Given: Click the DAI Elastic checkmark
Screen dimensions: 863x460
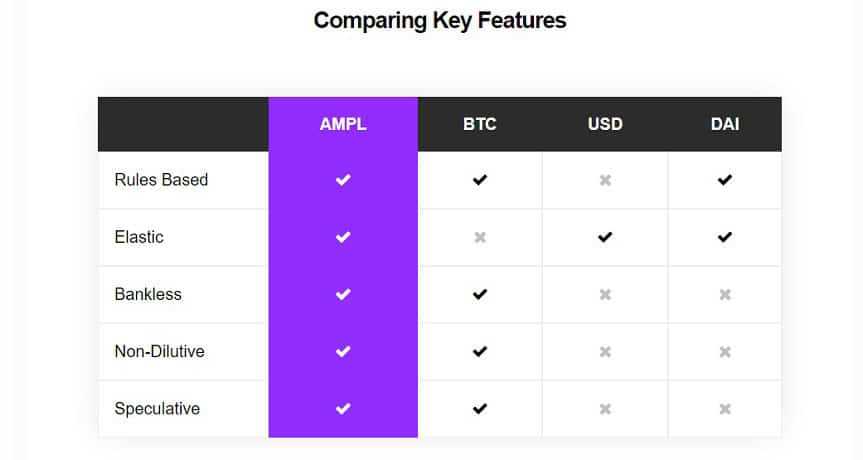Looking at the screenshot, I should (725, 237).
